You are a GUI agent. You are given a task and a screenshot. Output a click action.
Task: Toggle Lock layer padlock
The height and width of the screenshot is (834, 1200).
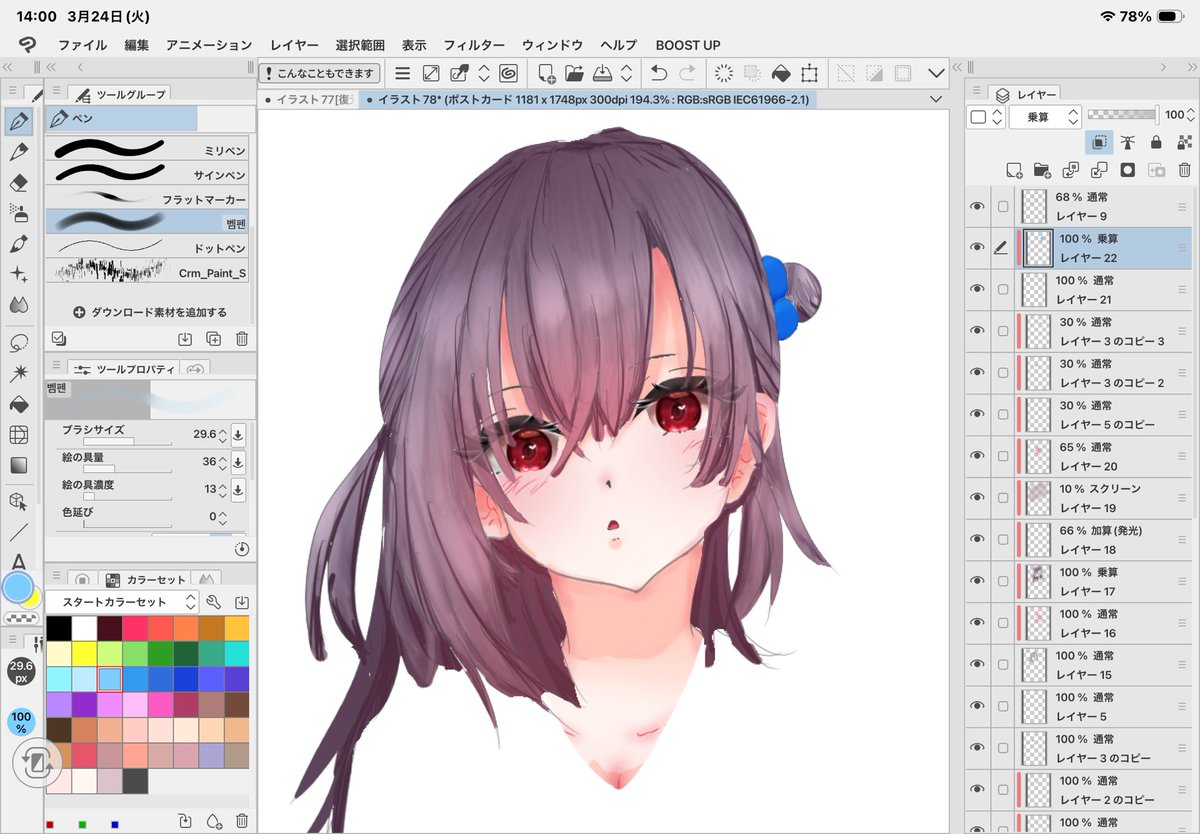[x=1156, y=142]
